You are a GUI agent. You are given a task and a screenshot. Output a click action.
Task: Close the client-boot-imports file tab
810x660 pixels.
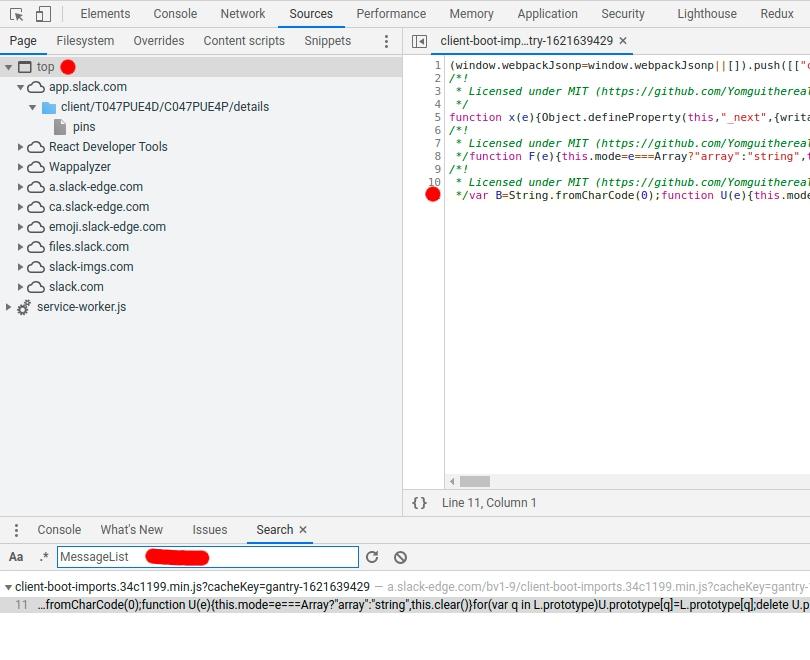pyautogui.click(x=623, y=41)
